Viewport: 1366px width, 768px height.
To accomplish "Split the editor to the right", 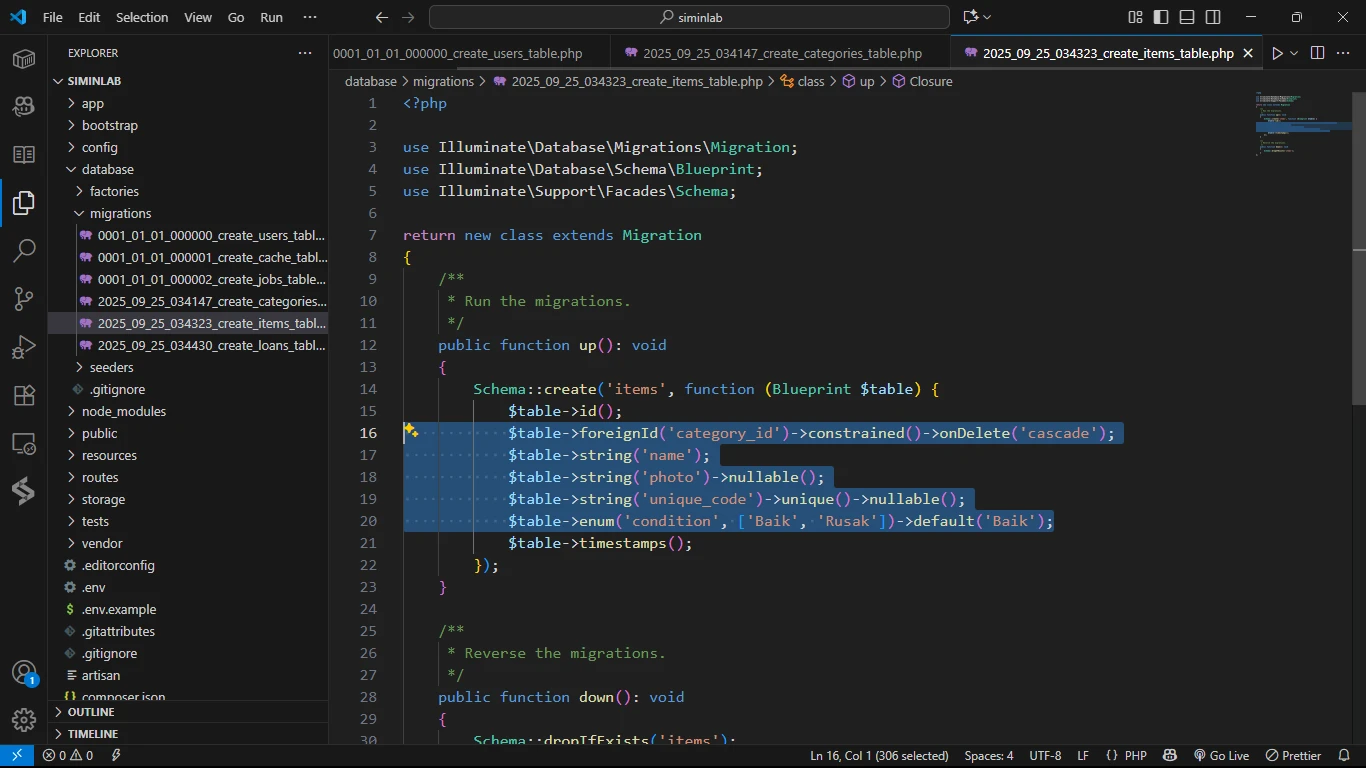I will point(1317,53).
